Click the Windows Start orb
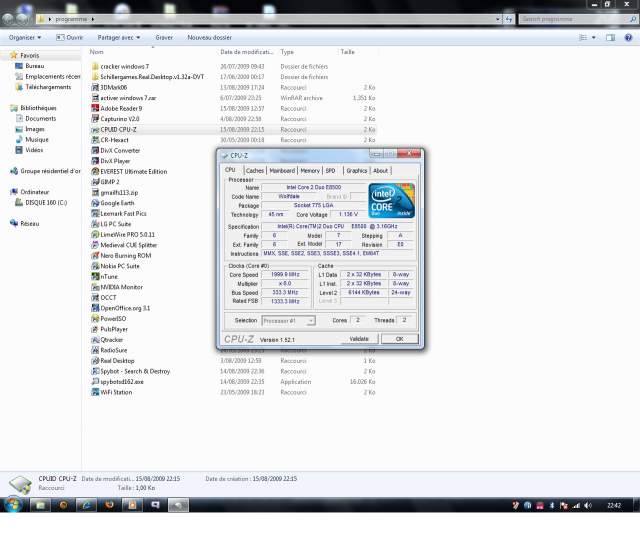This screenshot has height=548, width=640. point(14,506)
